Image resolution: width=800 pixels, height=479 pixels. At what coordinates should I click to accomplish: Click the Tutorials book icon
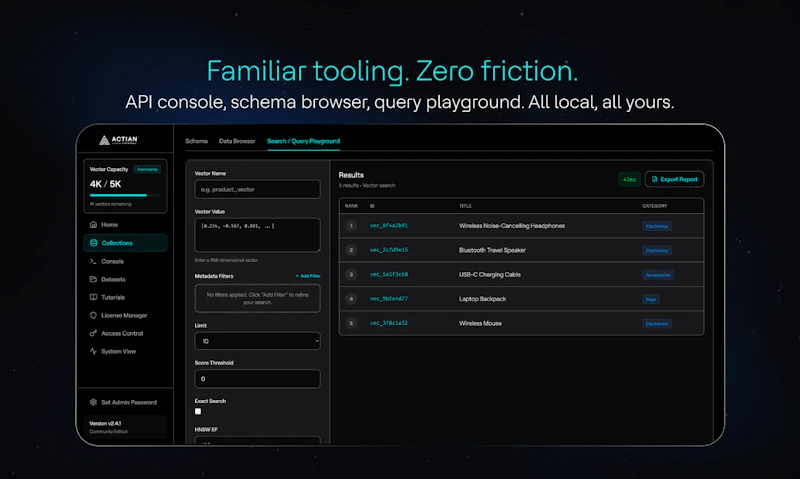93,297
